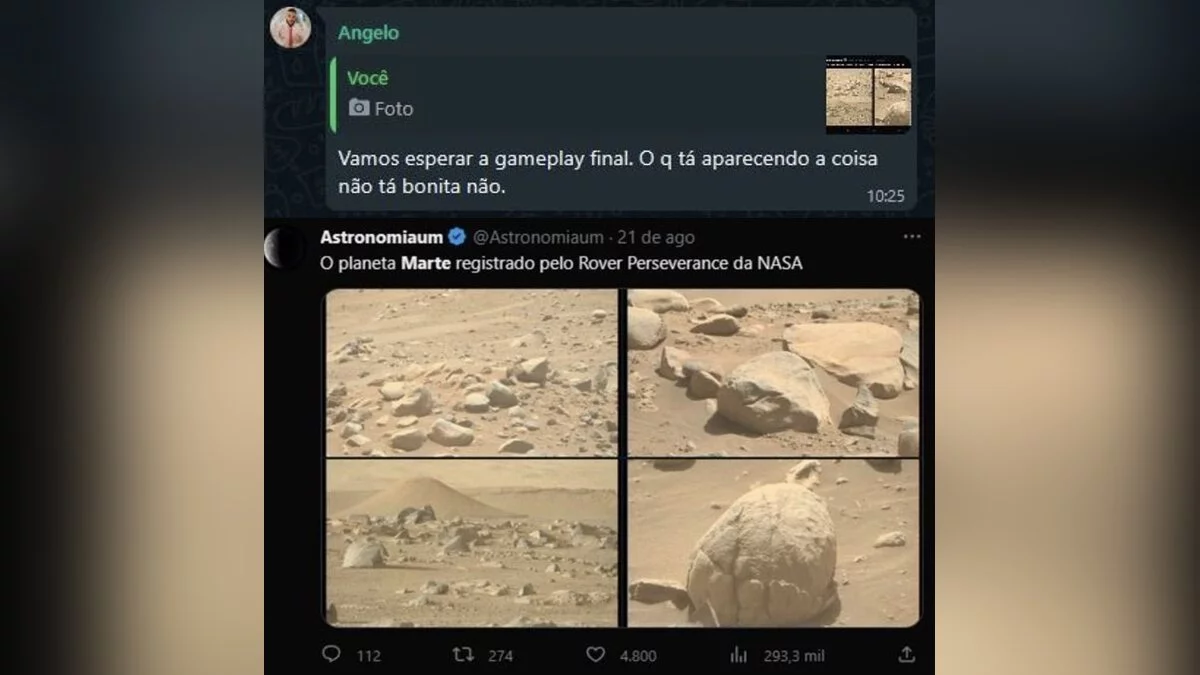The image size is (1200, 675).
Task: Click the reply comment icon
Action: tap(331, 655)
